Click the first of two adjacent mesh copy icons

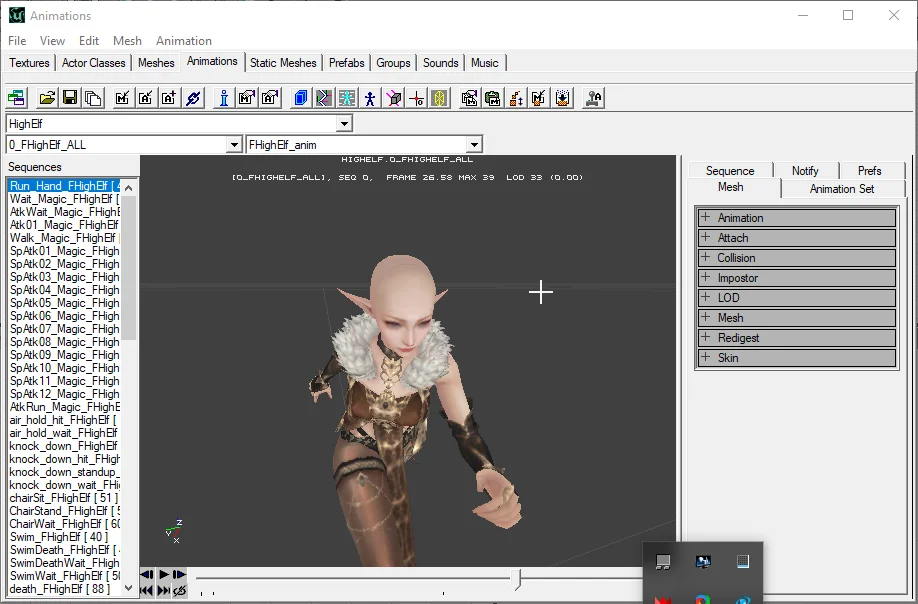tap(470, 98)
